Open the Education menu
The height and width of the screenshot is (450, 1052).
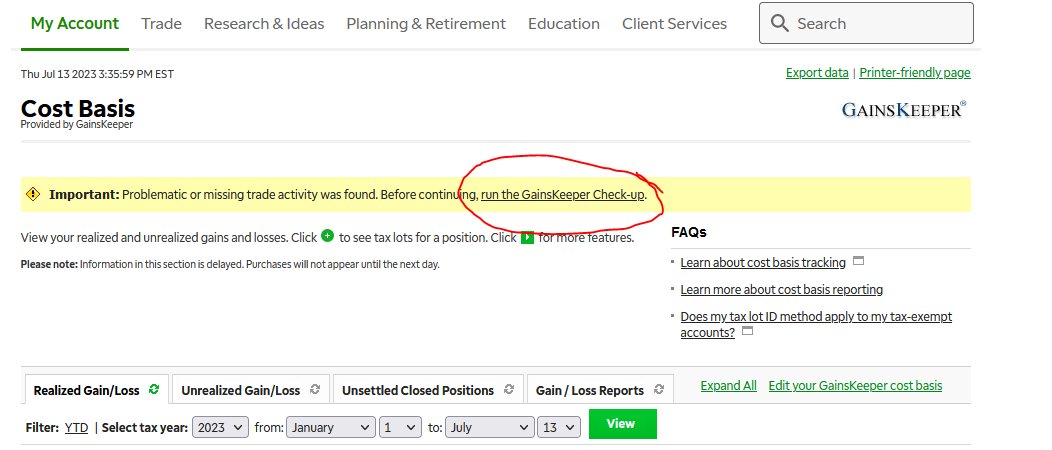click(x=564, y=23)
